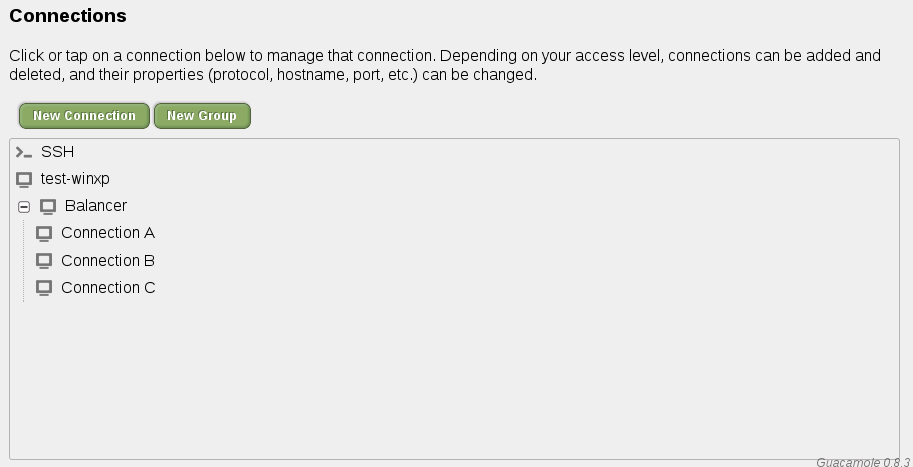Viewport: 913px width, 467px height.
Task: Click the test-winxp monitor icon
Action: pyautogui.click(x=25, y=179)
